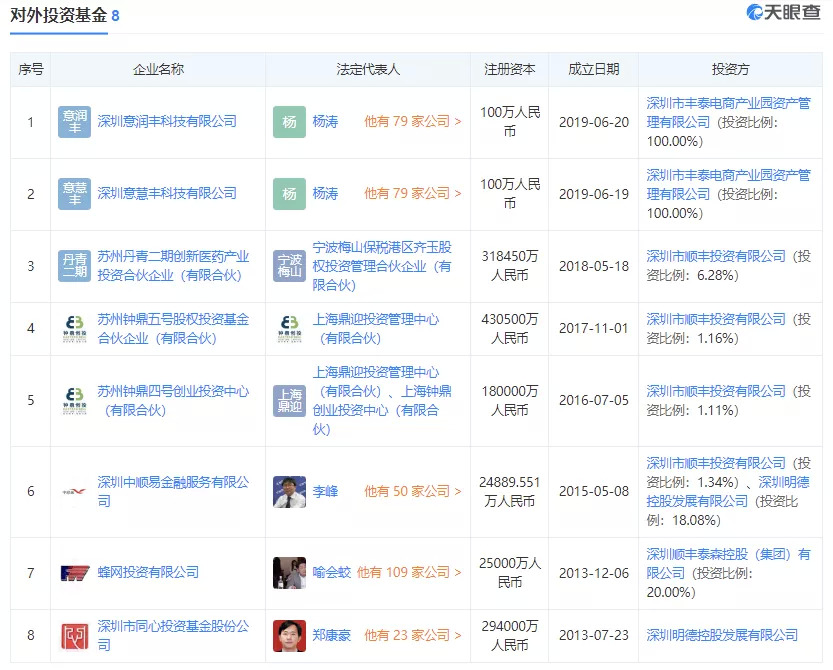Open 深圳市同心投资基金股份公司 link
833x670 pixels.
(173, 635)
